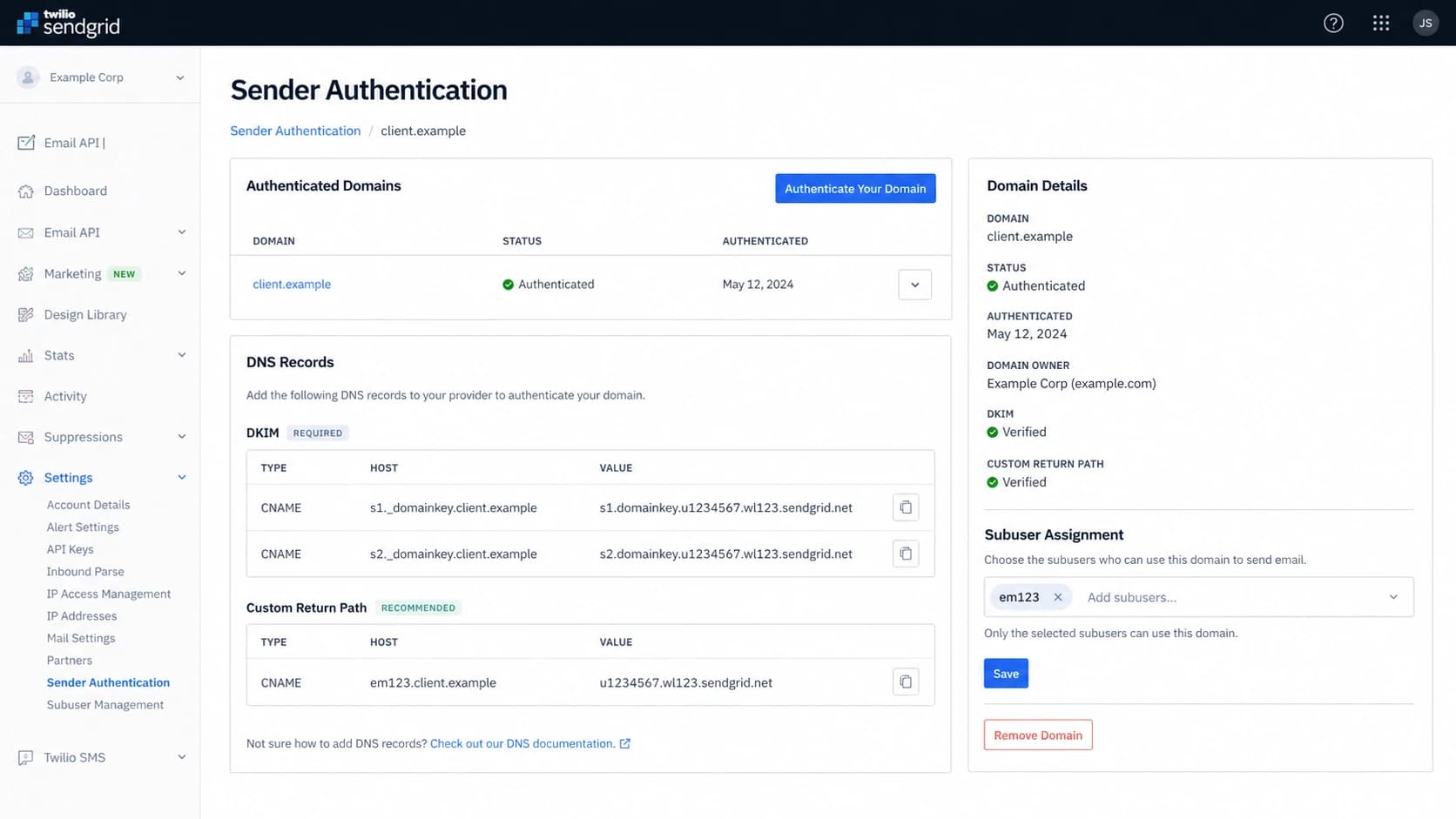1456x819 pixels.
Task: Open Partners settings page
Action: click(69, 661)
